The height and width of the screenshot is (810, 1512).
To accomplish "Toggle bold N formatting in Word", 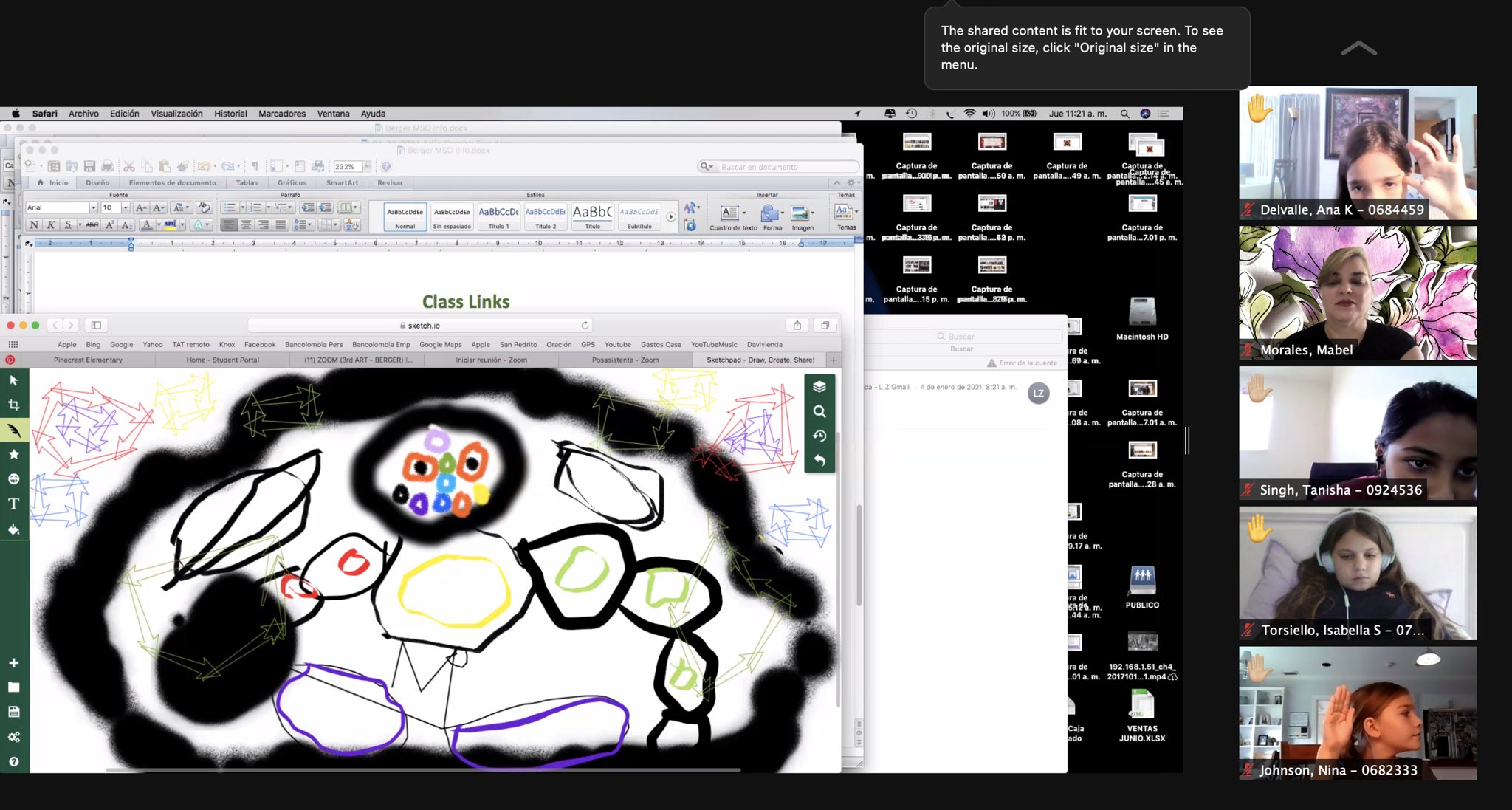I will [x=33, y=224].
